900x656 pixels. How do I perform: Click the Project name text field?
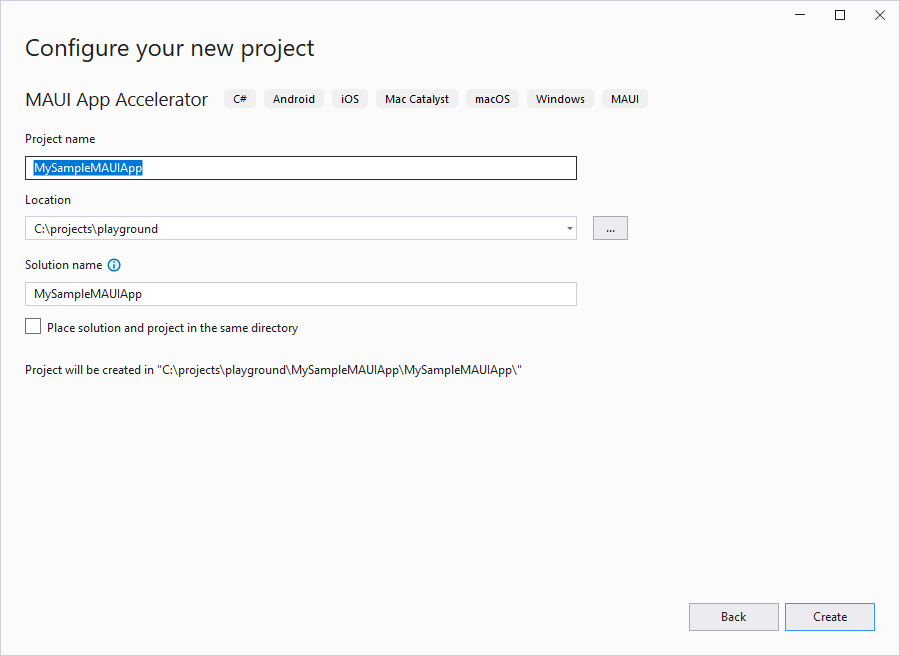coord(300,168)
